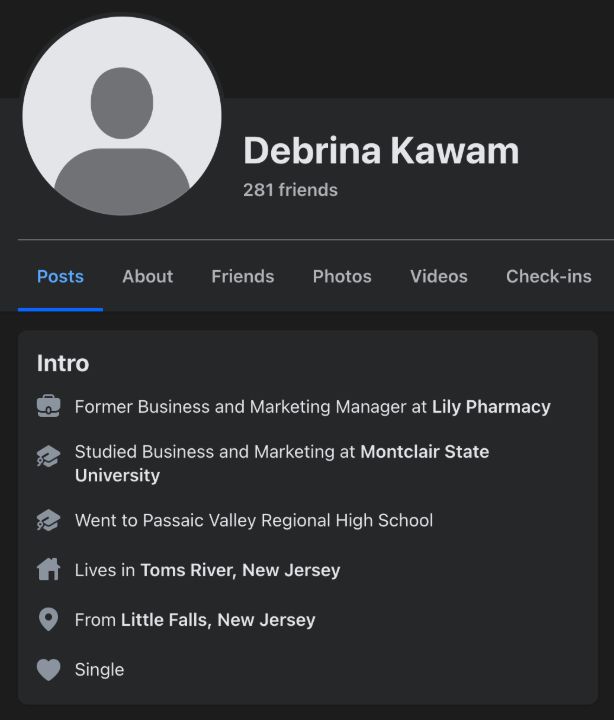
Task: Open the Friends tab
Action: tap(242, 276)
